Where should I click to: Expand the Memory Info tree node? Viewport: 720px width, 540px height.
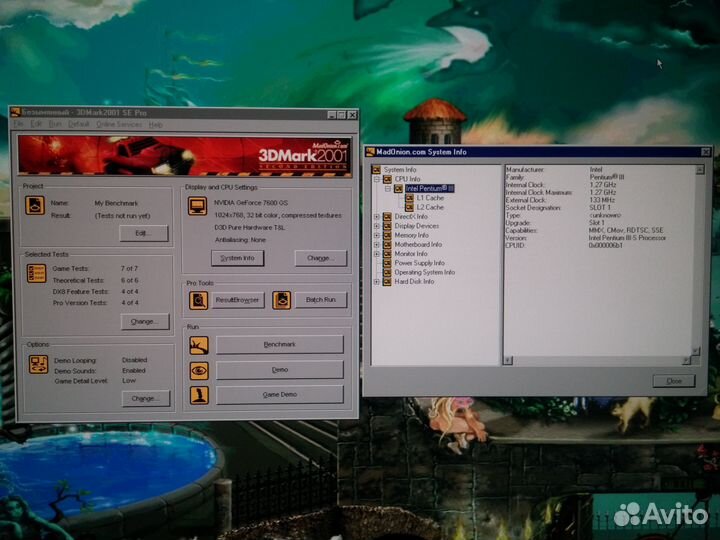pyautogui.click(x=377, y=235)
